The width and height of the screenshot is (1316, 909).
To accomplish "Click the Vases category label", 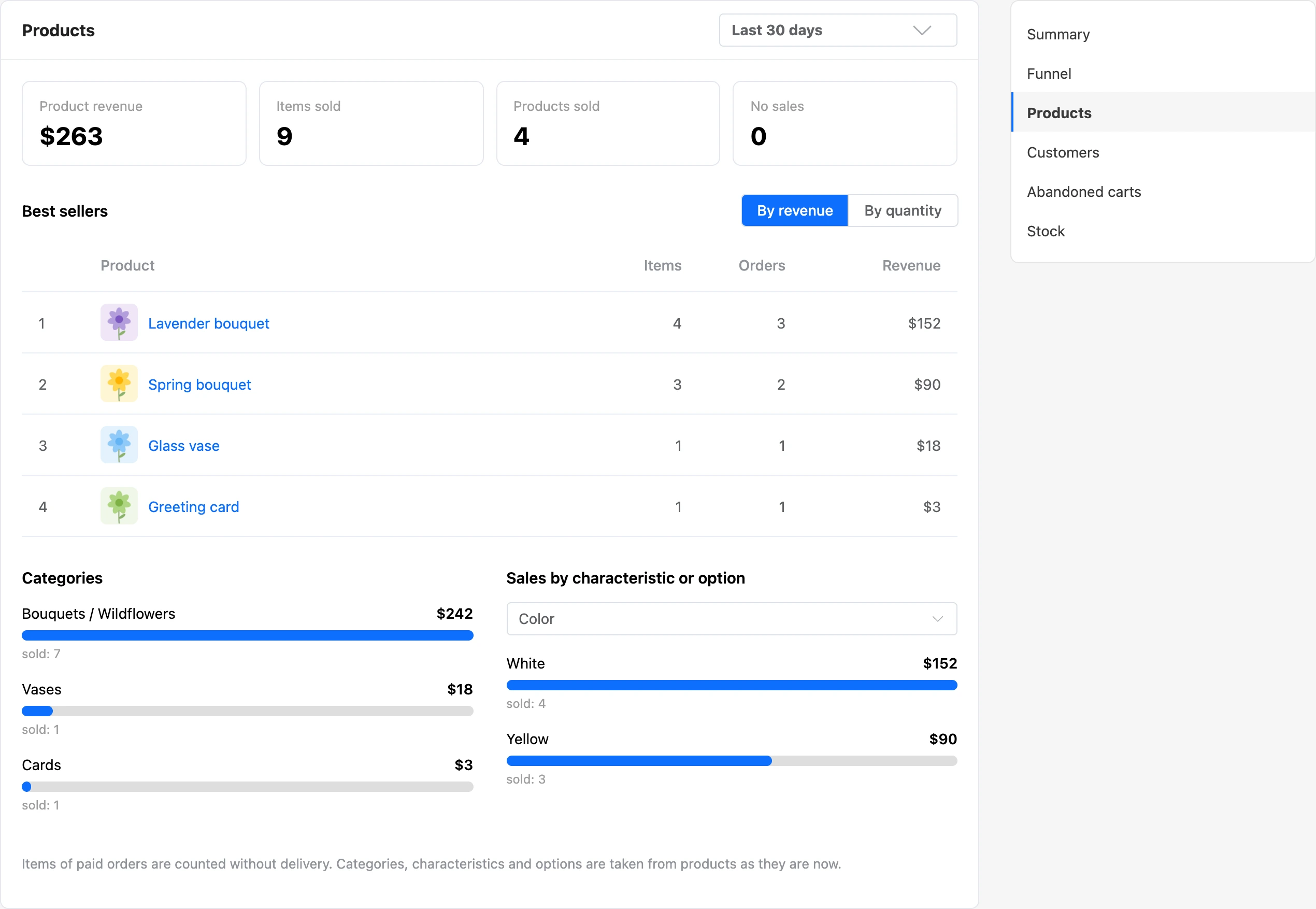I will coord(41,689).
